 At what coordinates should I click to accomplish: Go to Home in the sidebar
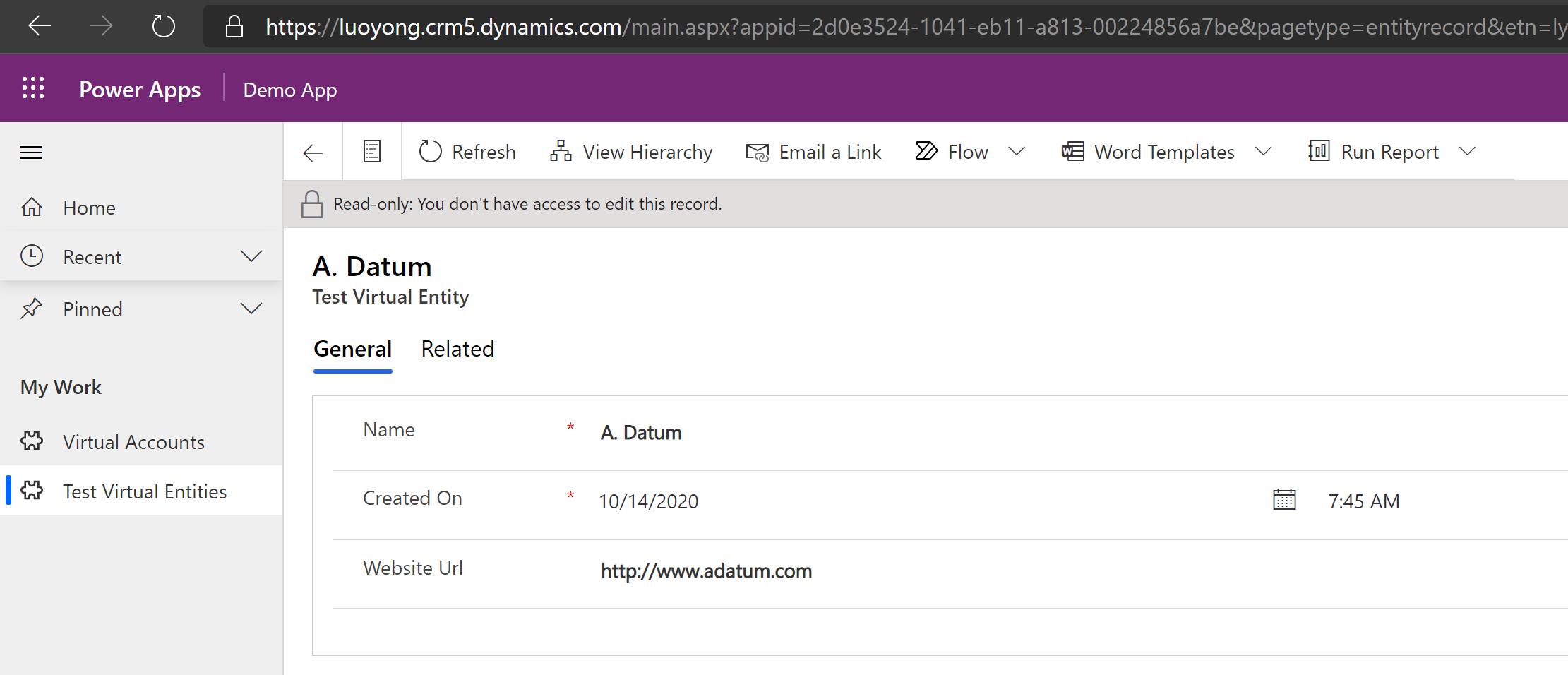141,208
